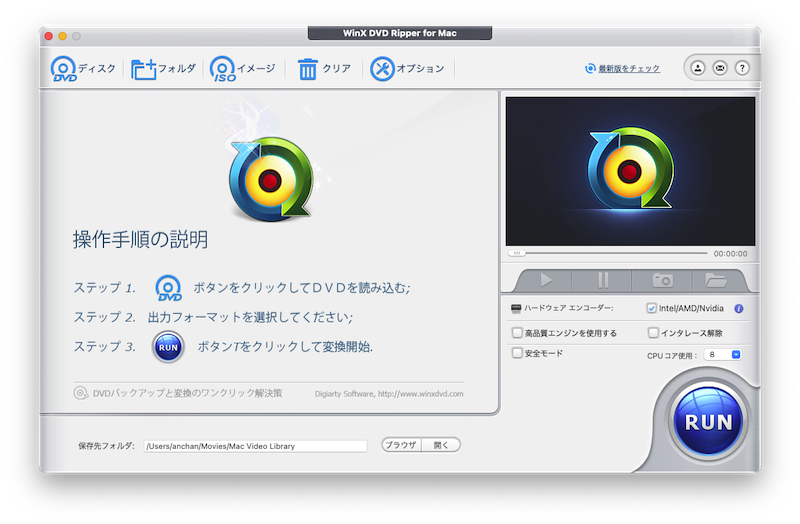Uncheck the Intel/AMD/Nvidia hardware encoder checkbox

(652, 308)
